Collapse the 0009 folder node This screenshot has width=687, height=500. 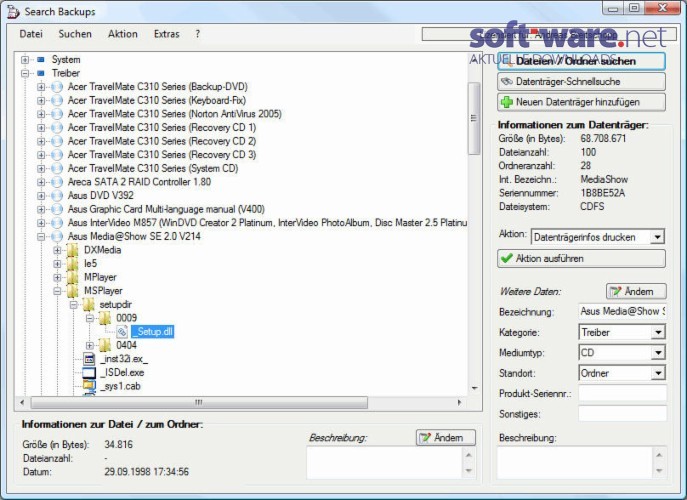point(90,318)
